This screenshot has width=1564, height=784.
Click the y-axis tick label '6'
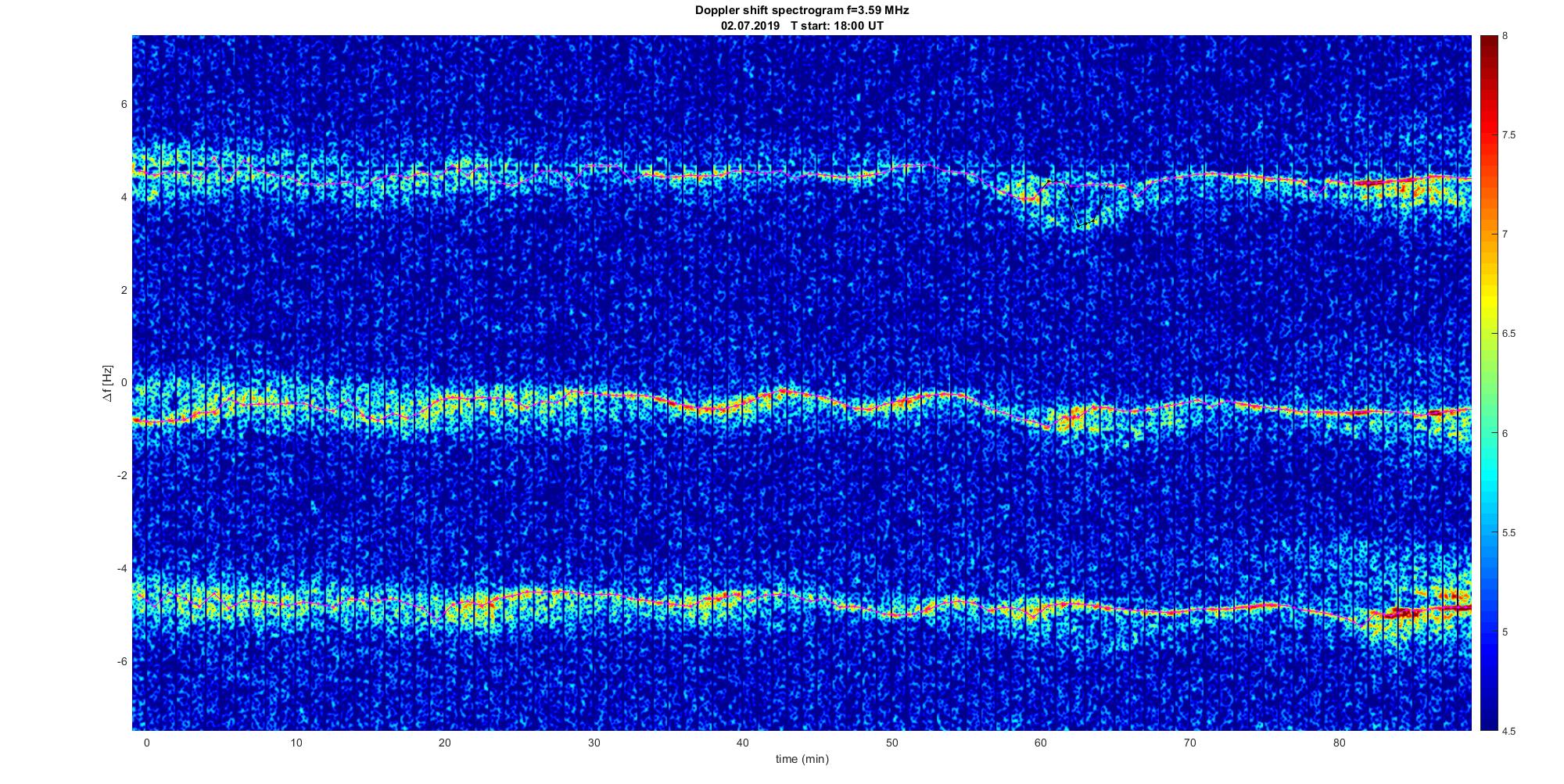(x=124, y=104)
